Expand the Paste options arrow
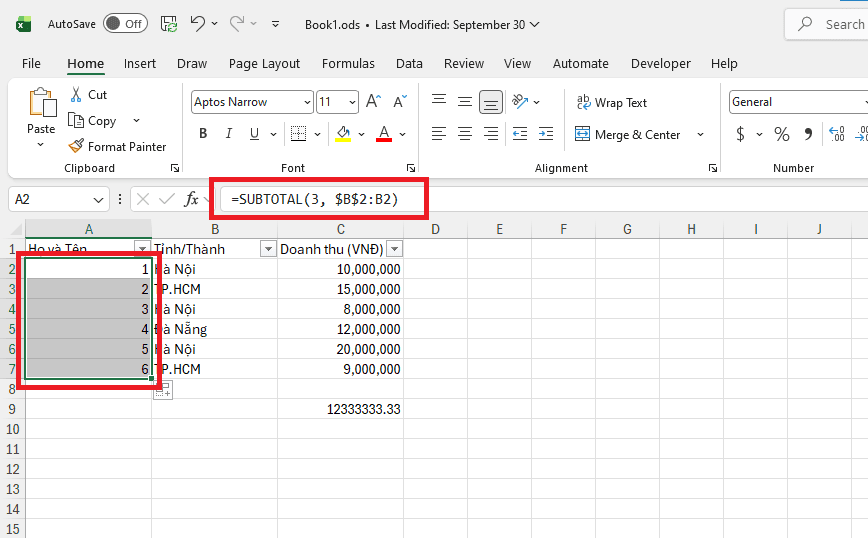 [x=40, y=145]
